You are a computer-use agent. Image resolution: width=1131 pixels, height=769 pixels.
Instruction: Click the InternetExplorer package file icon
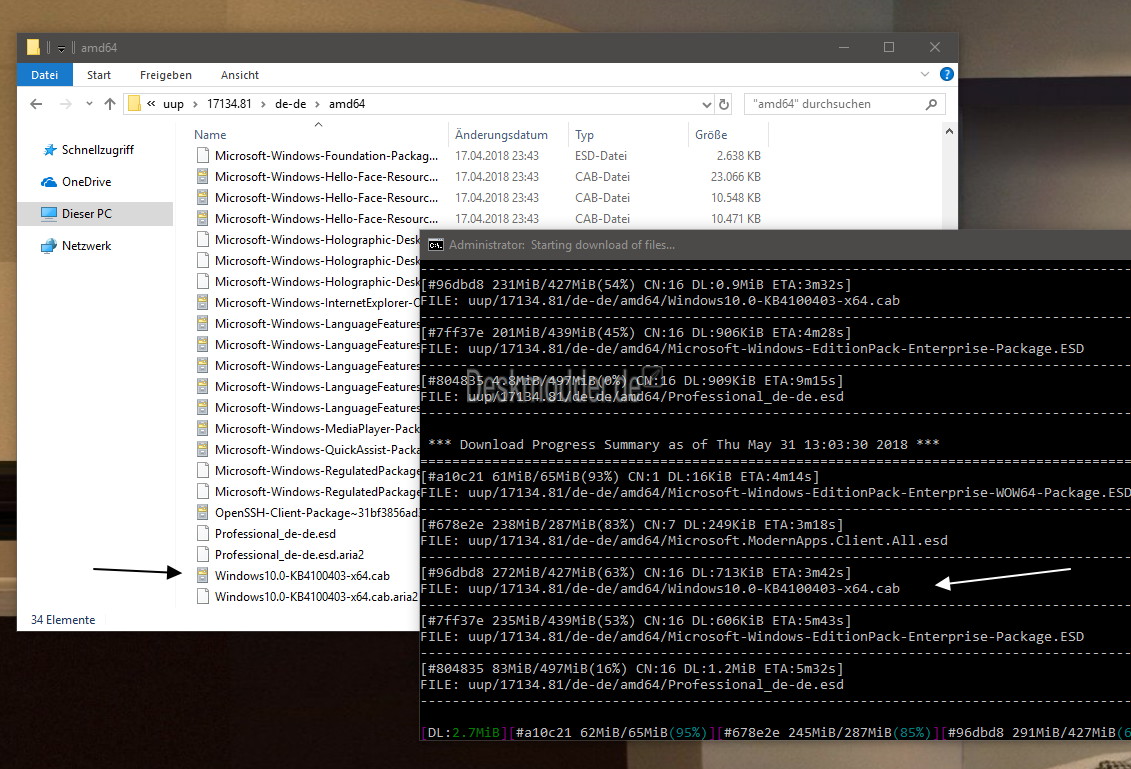click(x=203, y=303)
